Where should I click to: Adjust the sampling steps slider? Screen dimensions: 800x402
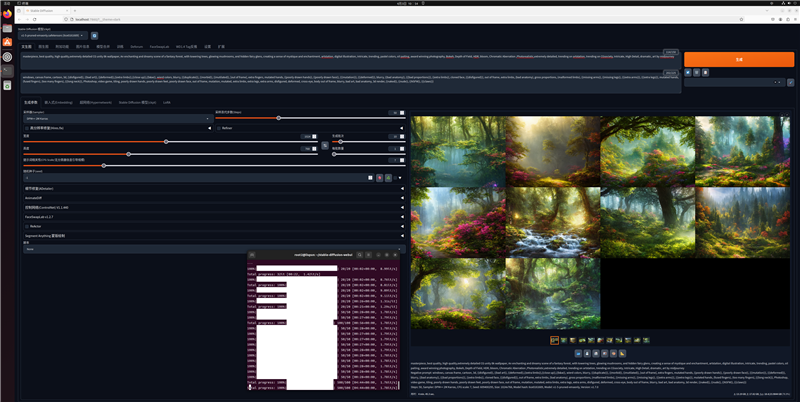click(x=278, y=118)
